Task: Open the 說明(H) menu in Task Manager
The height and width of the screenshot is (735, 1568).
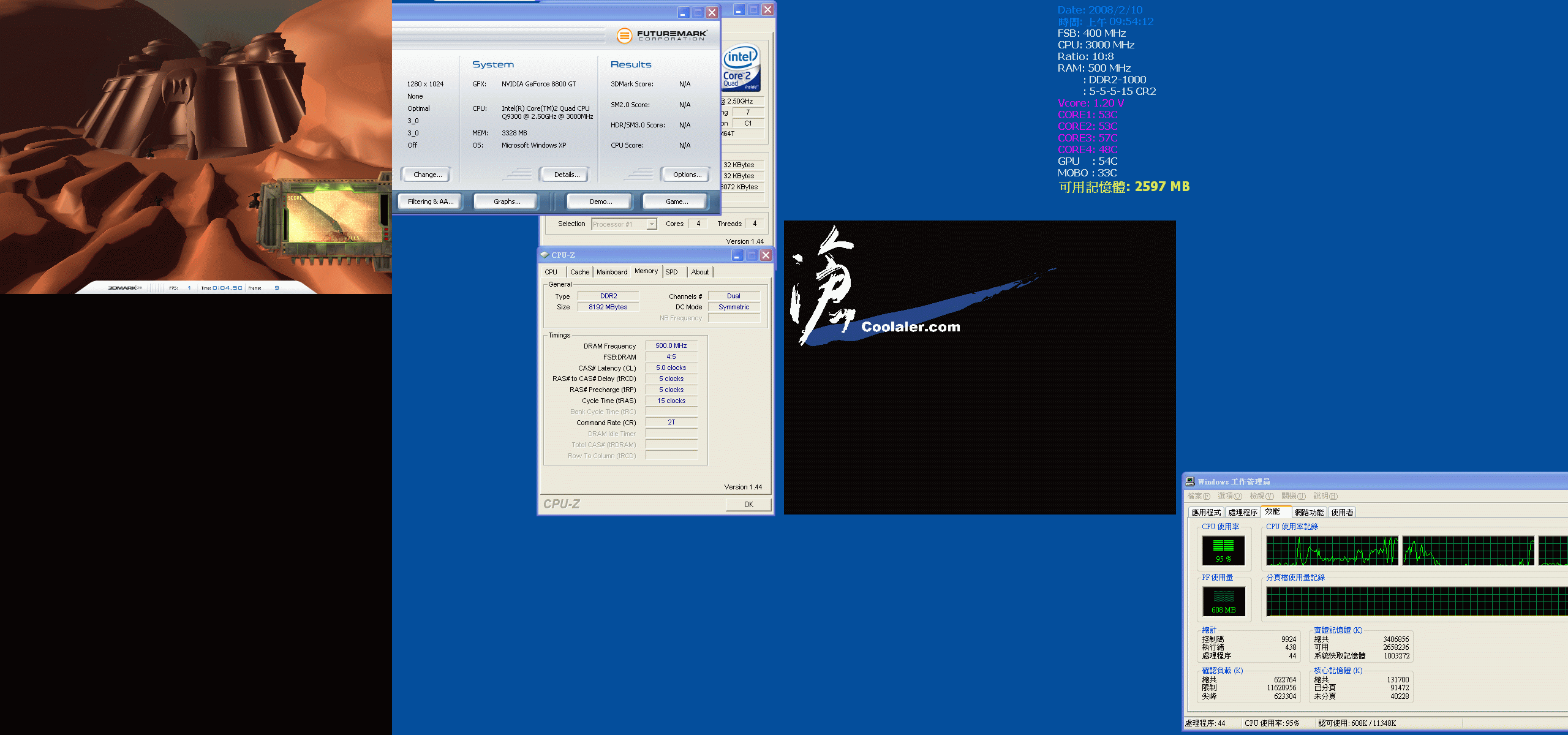Action: click(x=1325, y=496)
